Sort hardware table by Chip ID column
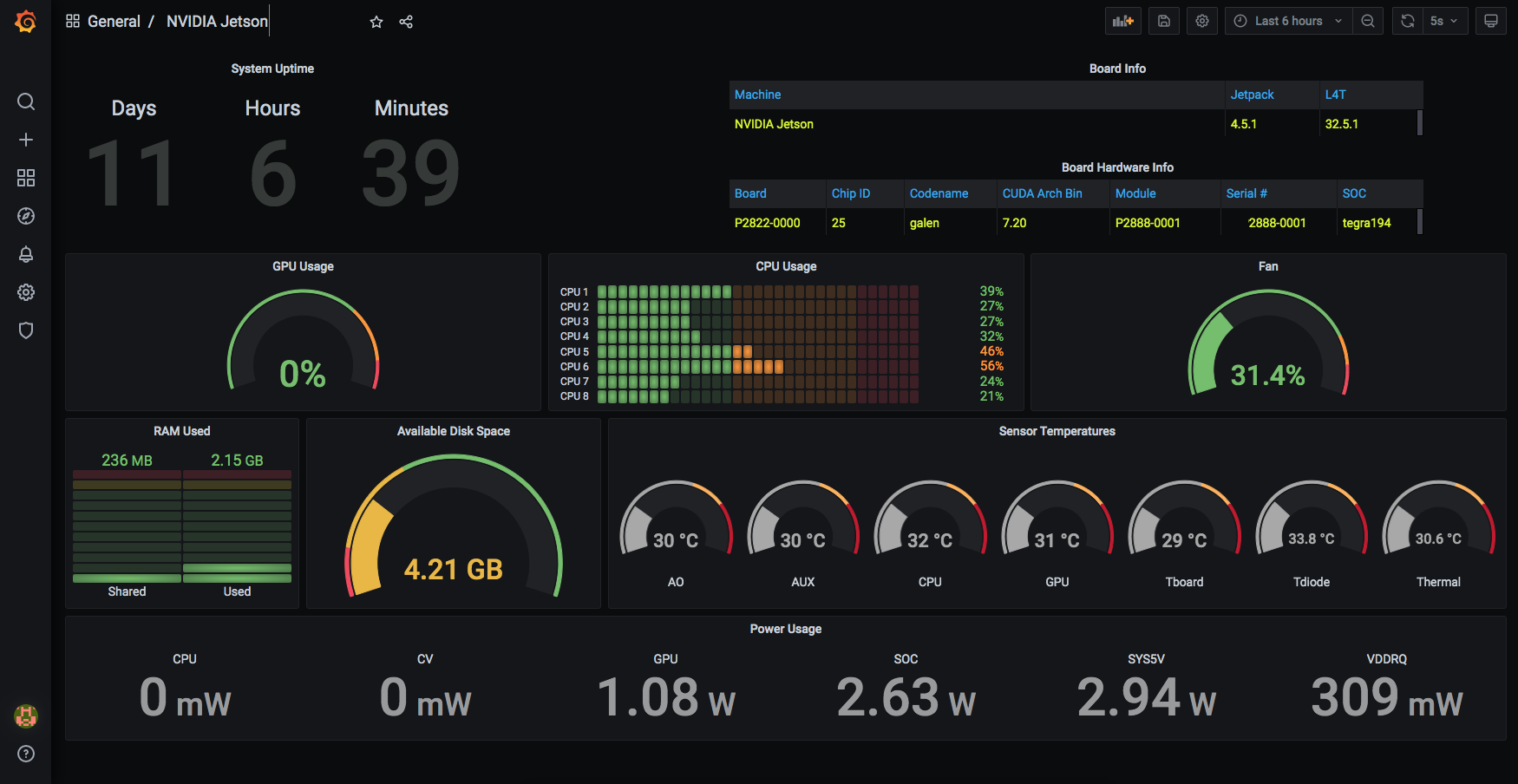This screenshot has height=784, width=1518. (x=851, y=193)
